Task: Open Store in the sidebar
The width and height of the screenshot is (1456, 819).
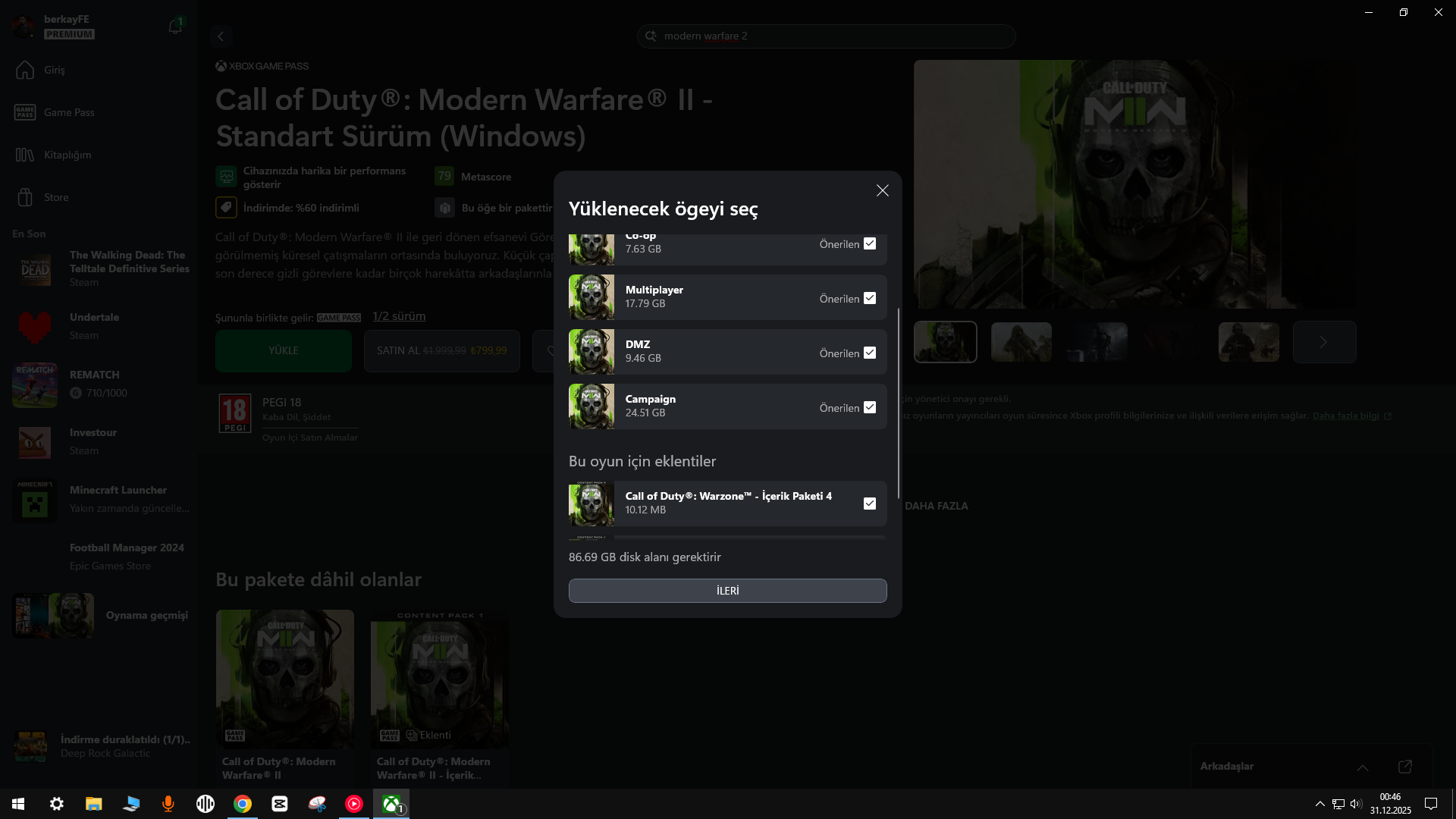Action: point(99,197)
